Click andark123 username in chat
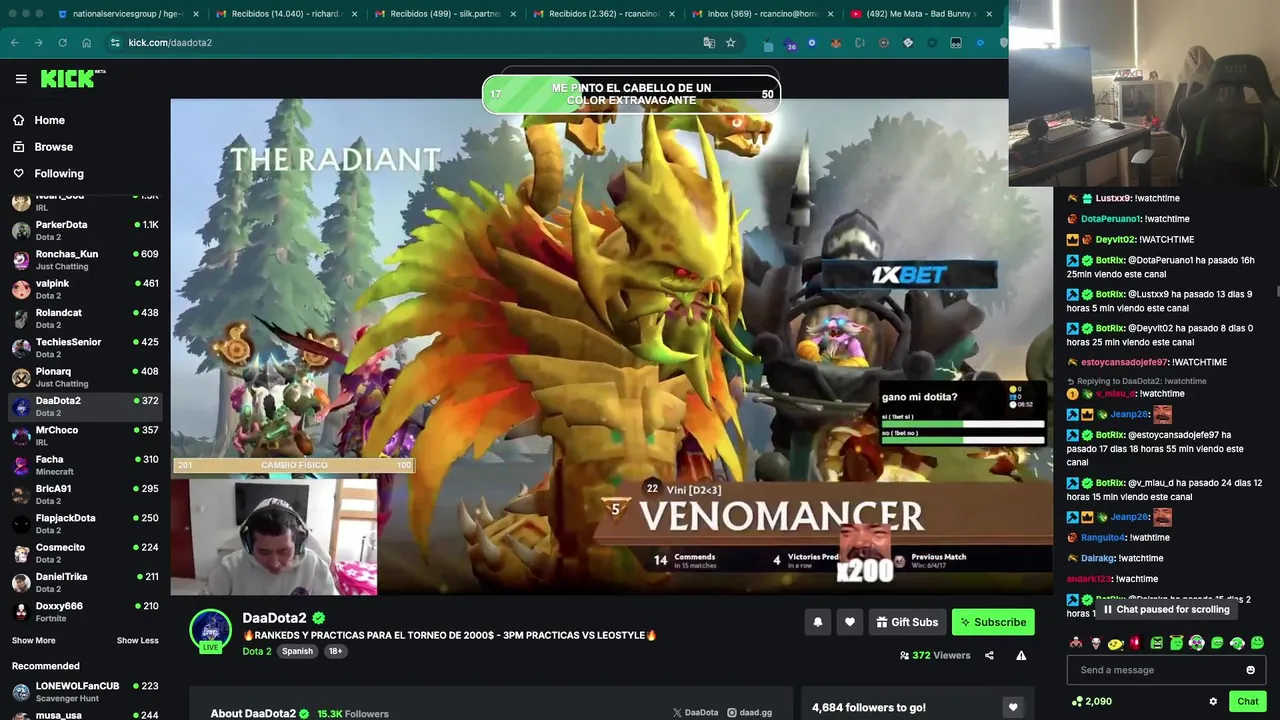 coord(1089,579)
